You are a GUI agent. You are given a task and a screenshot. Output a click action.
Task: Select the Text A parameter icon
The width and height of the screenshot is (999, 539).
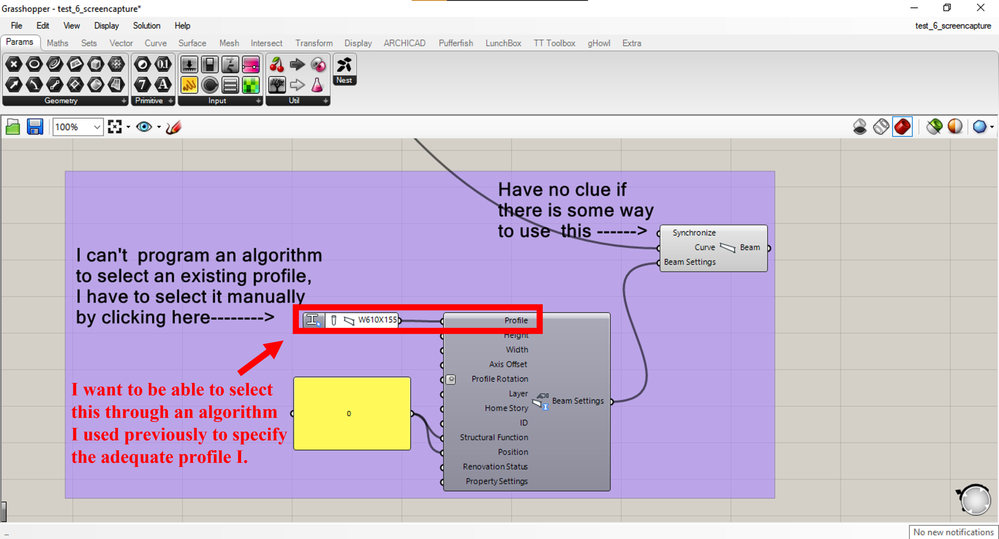pos(163,84)
